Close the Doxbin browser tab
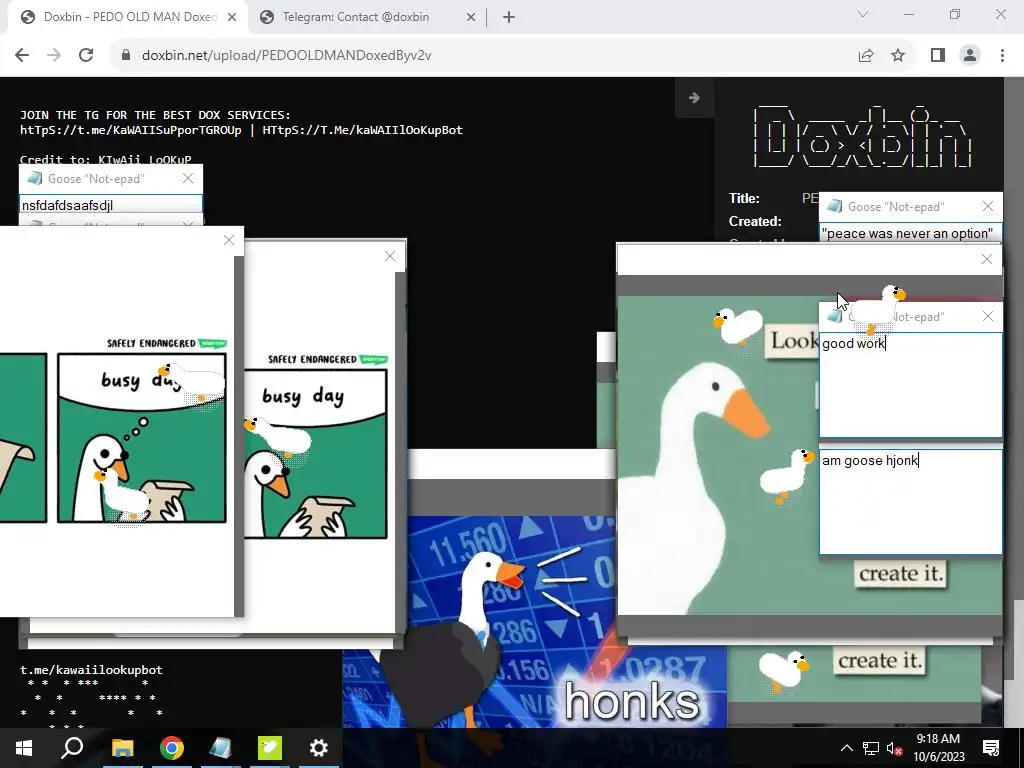The image size is (1024, 768). click(x=232, y=18)
